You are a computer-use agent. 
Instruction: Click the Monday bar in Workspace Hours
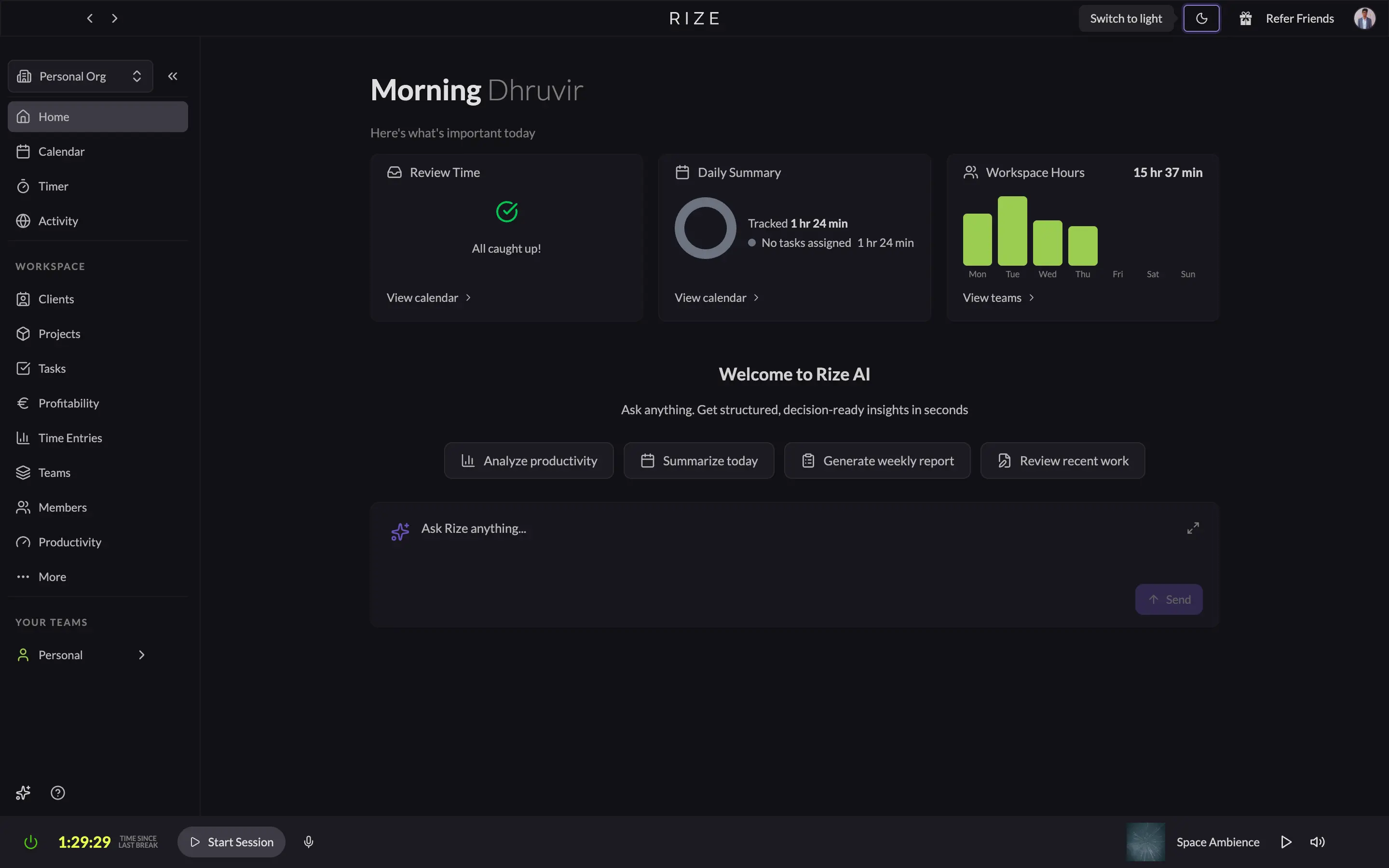coord(978,239)
